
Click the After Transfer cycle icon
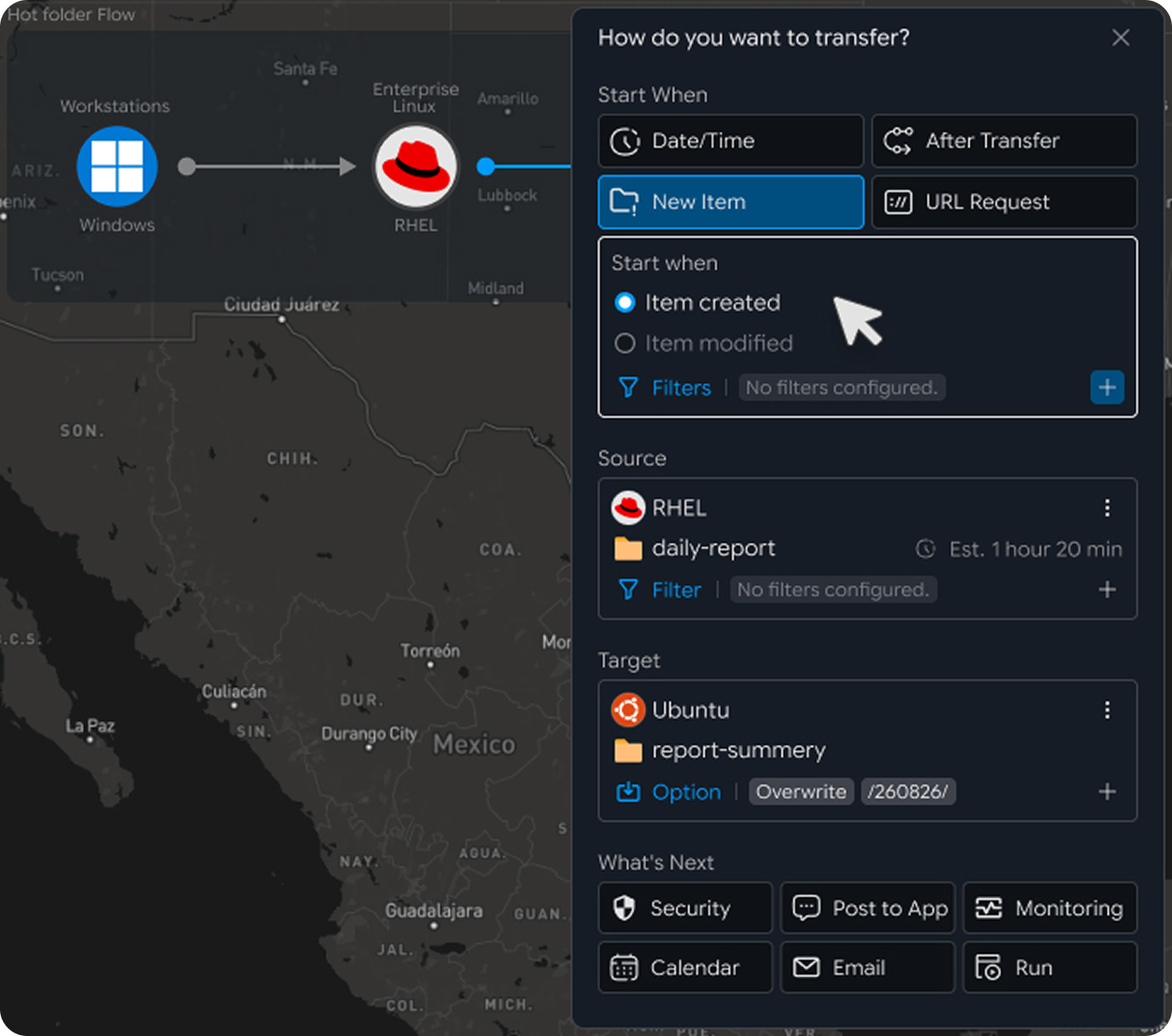pyautogui.click(x=899, y=141)
